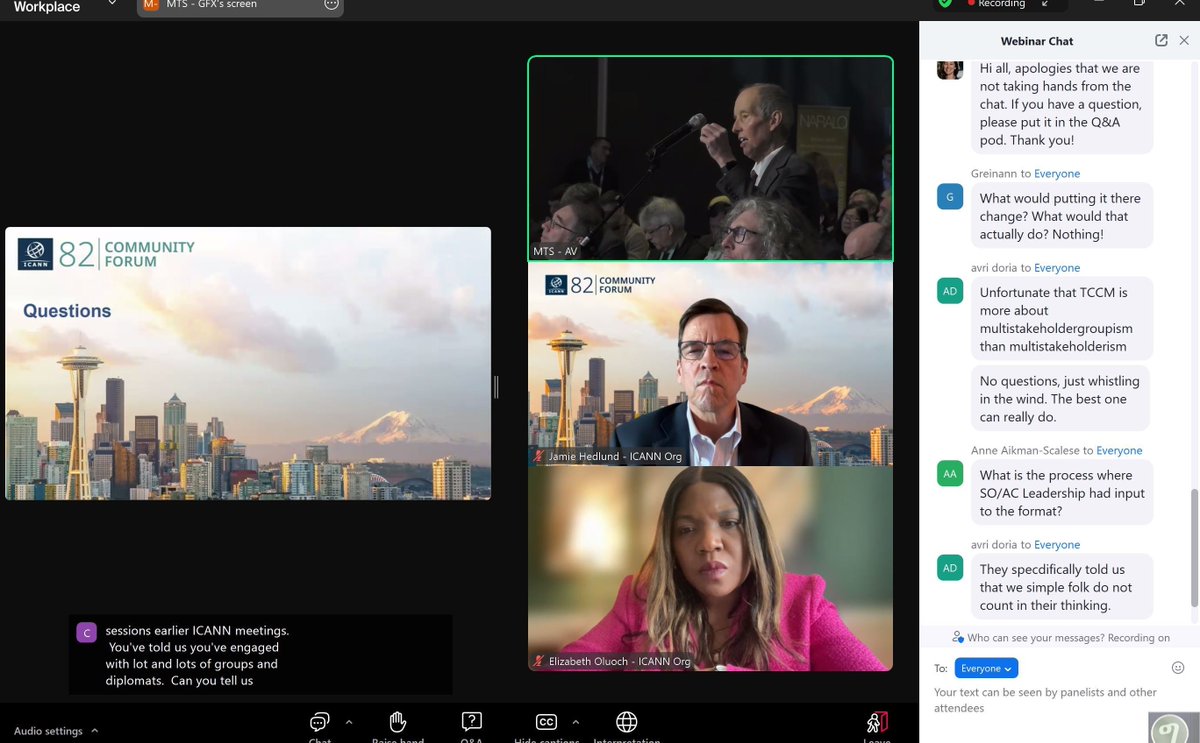Click the captions speaker C avatar
Viewport: 1200px width, 743px height.
[87, 632]
